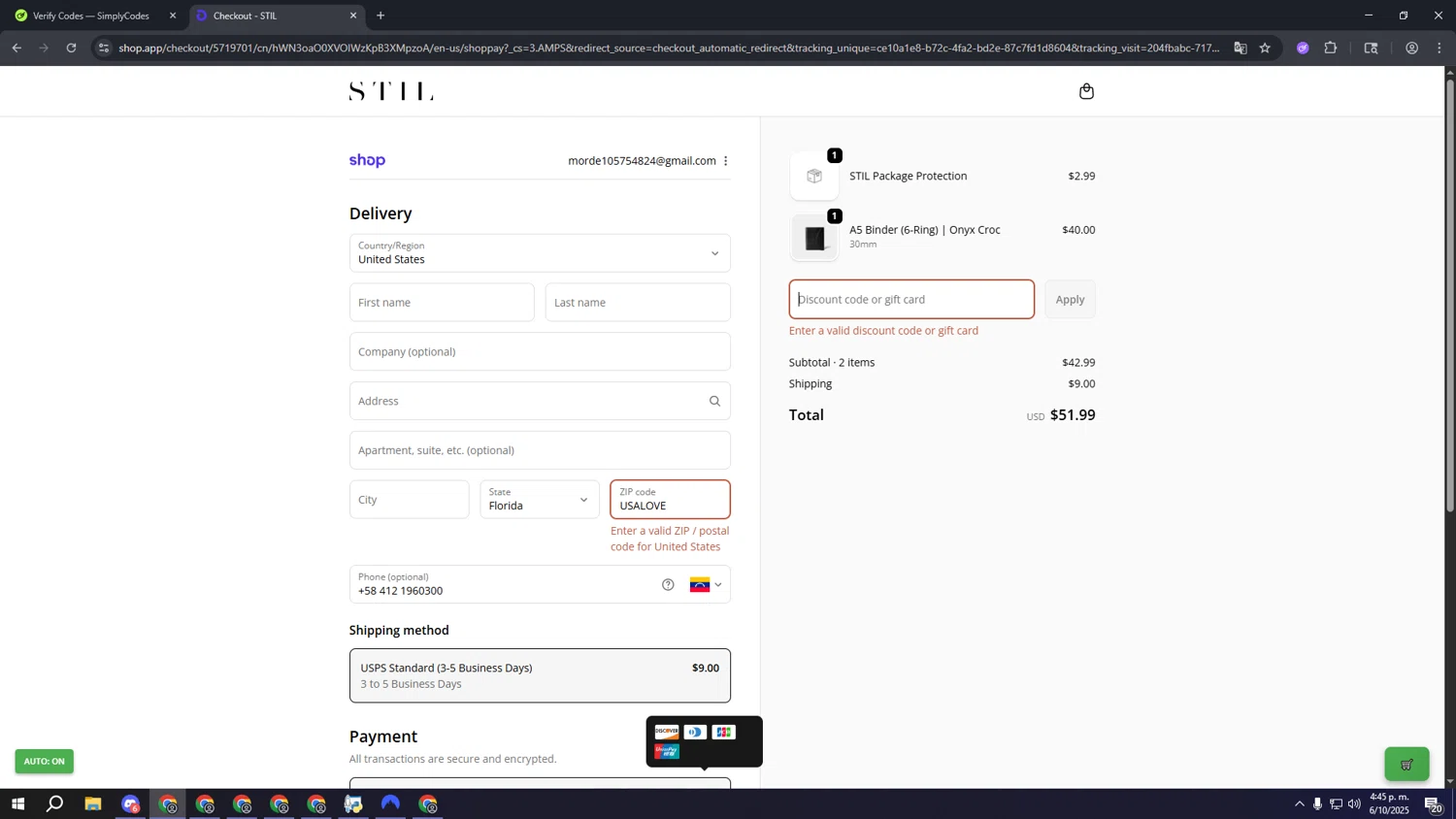The height and width of the screenshot is (819, 1456).
Task: View site information icon in address bar
Action: 104,48
